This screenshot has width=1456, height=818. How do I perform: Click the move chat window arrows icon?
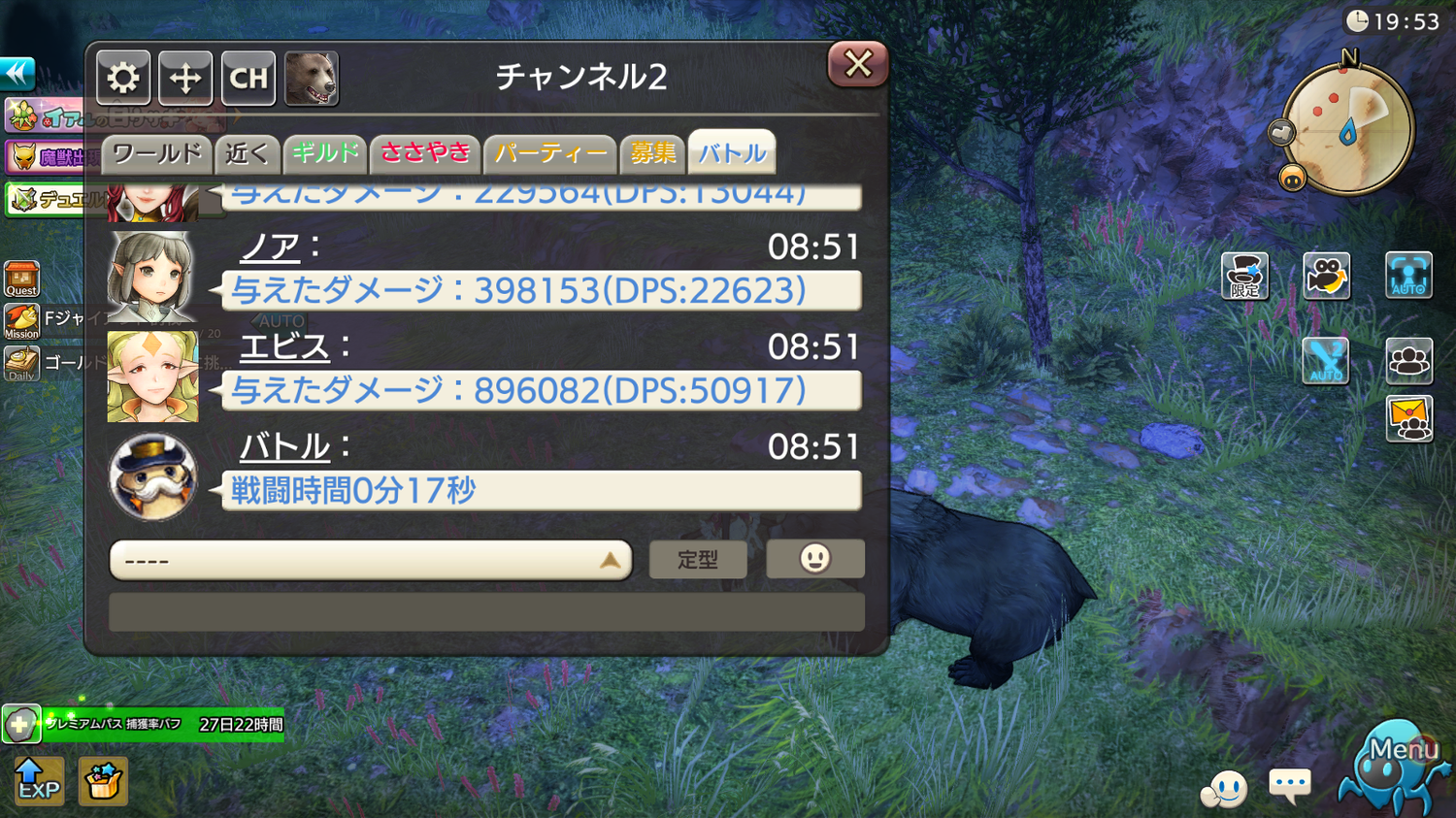[x=185, y=78]
